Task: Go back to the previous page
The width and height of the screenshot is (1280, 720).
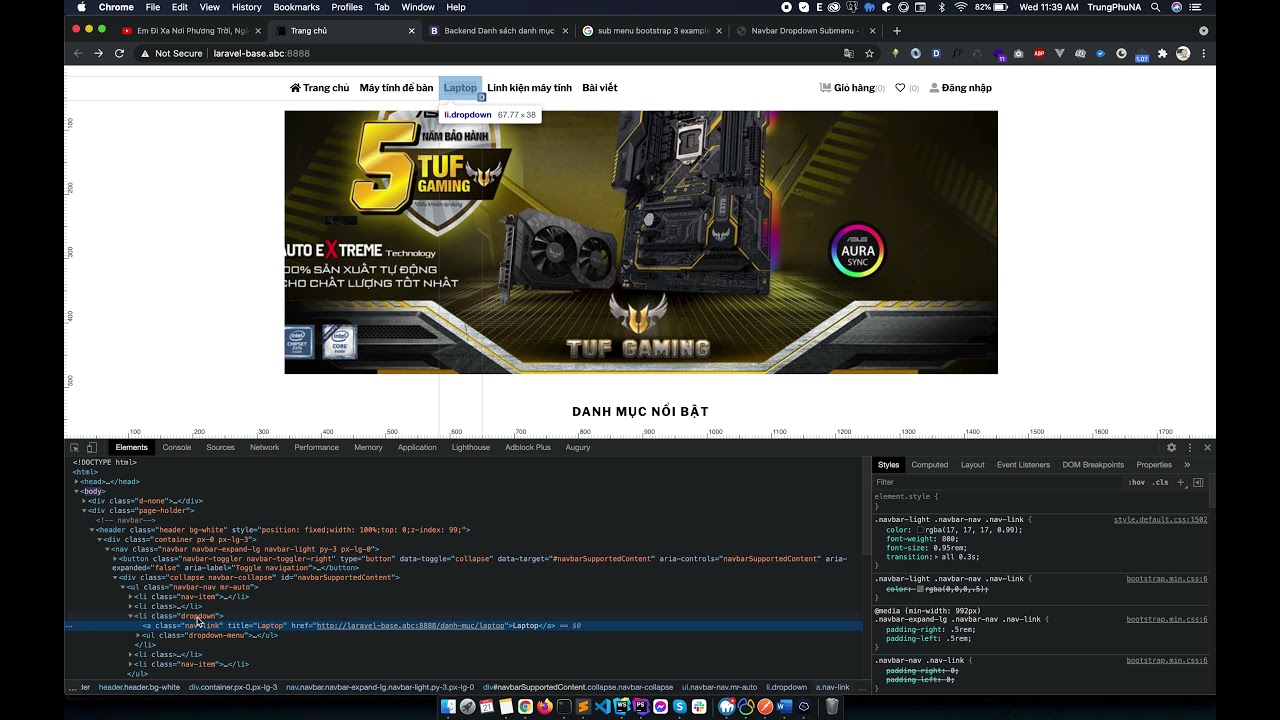Action: pyautogui.click(x=78, y=53)
